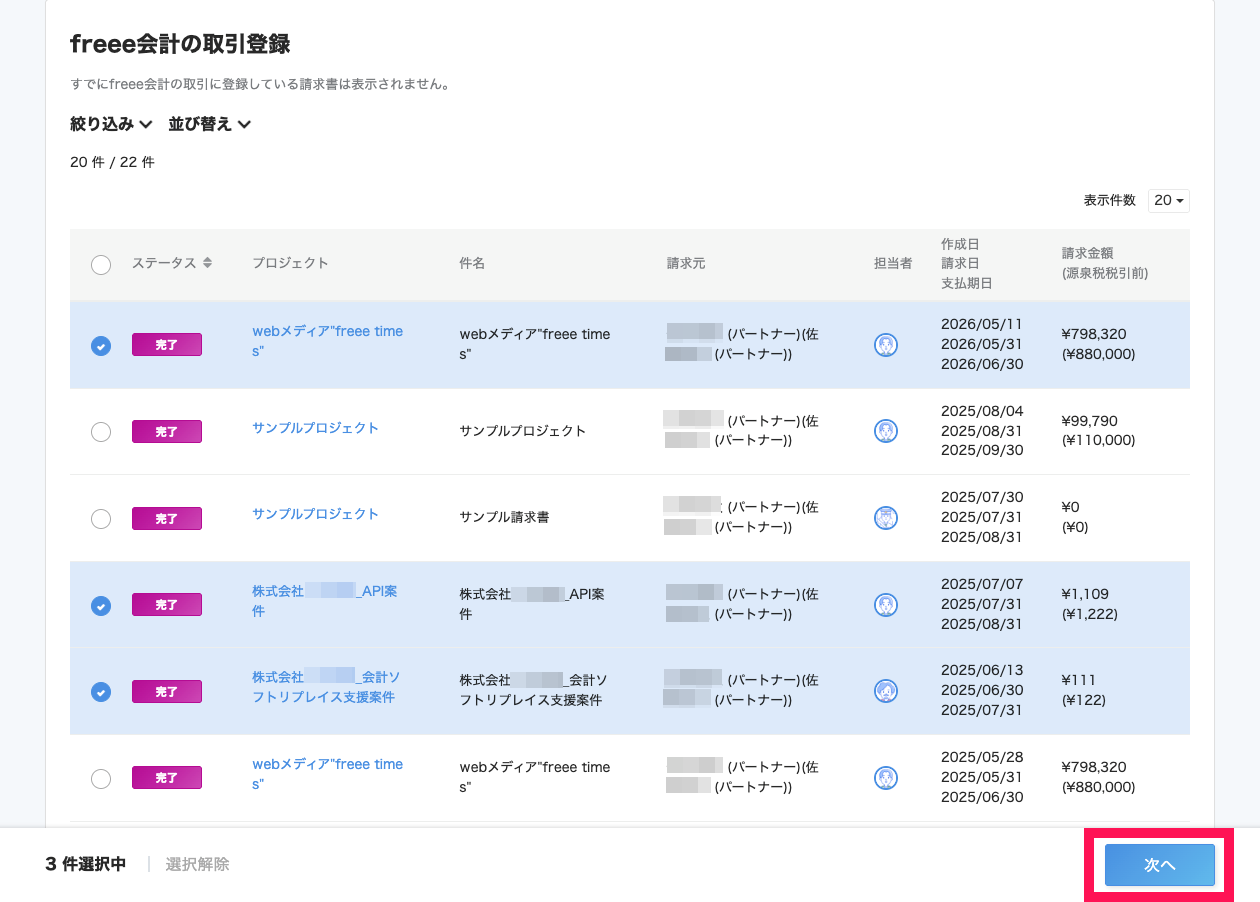Toggle the select-all checkbox in table header
This screenshot has width=1260, height=902.
pos(101,264)
